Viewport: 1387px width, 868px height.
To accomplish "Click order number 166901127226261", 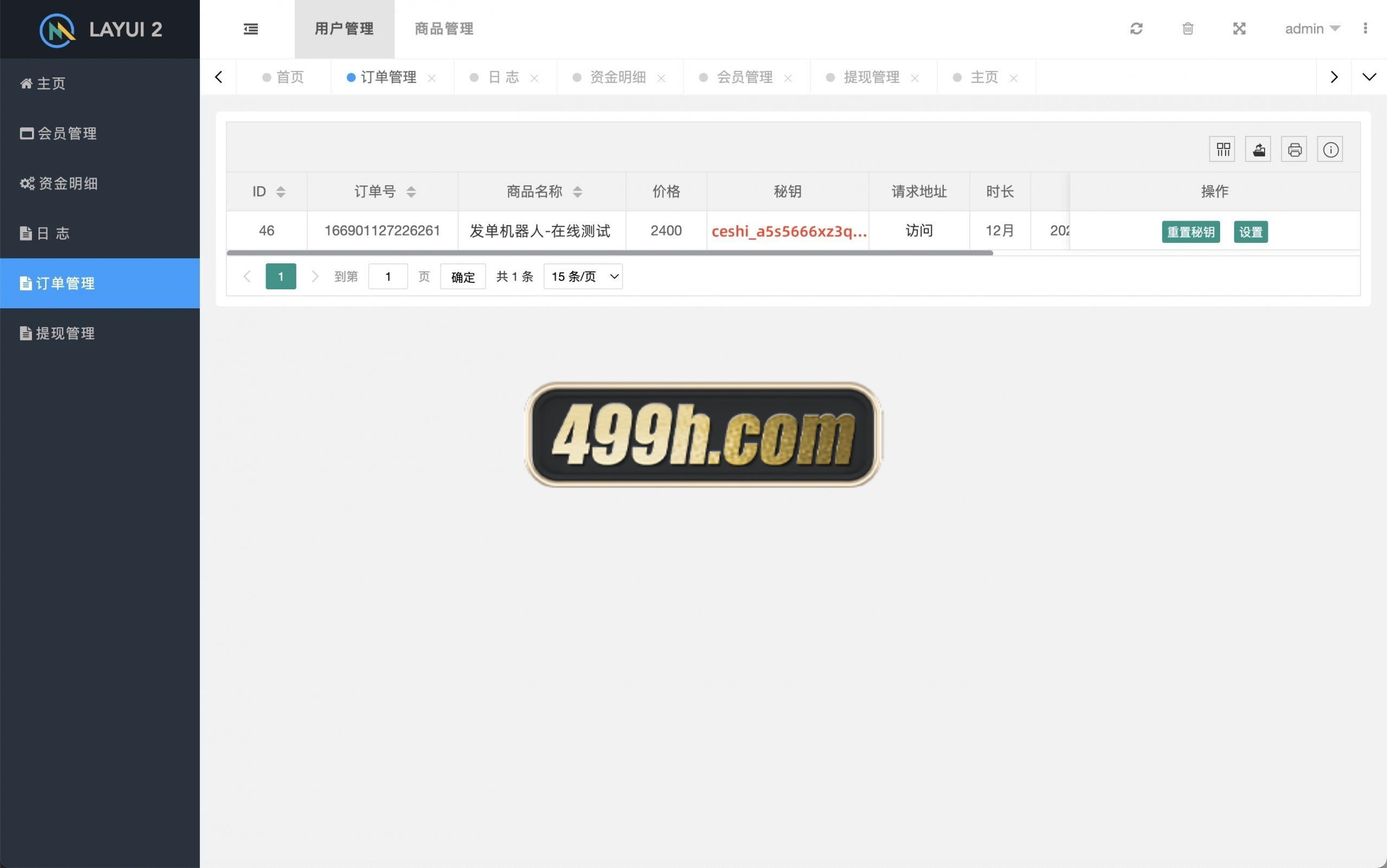I will click(x=383, y=231).
